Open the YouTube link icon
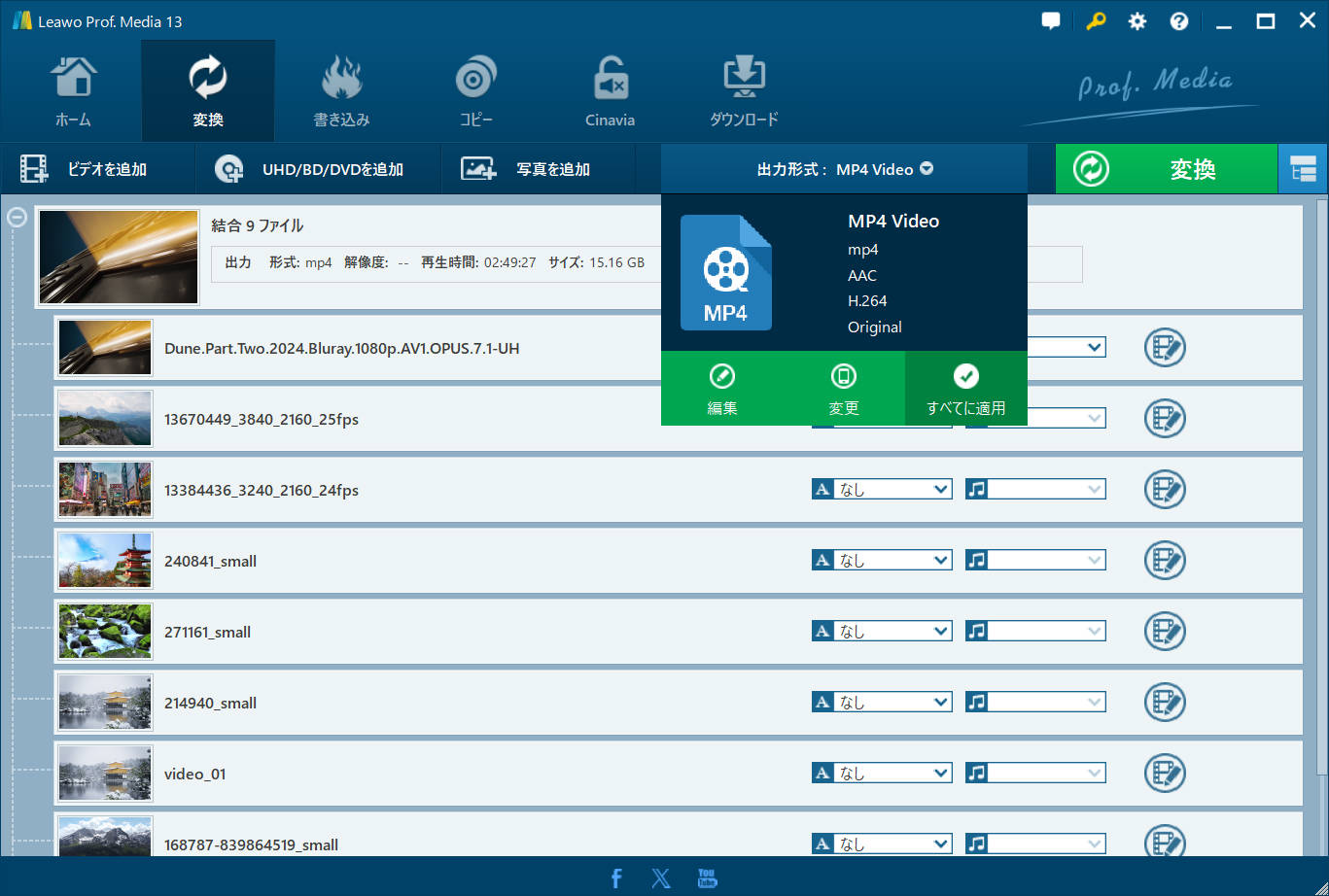 (708, 879)
